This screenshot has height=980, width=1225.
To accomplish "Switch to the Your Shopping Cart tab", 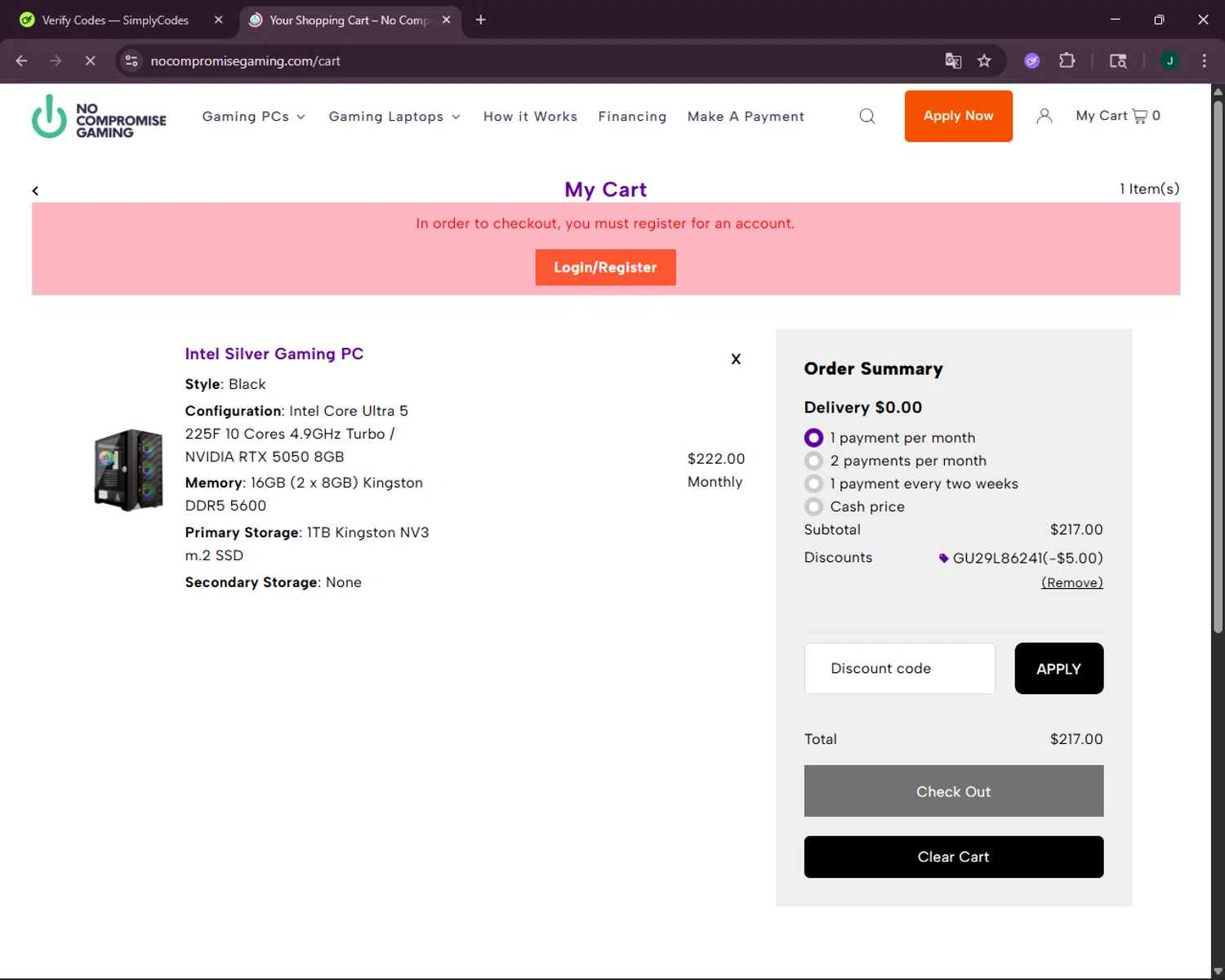I will [350, 20].
